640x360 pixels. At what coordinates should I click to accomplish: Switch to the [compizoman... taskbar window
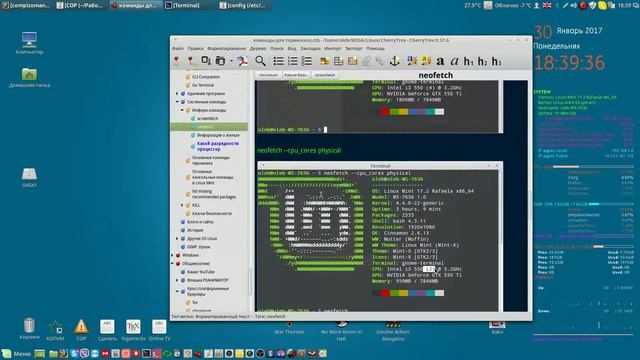[x=26, y=5]
